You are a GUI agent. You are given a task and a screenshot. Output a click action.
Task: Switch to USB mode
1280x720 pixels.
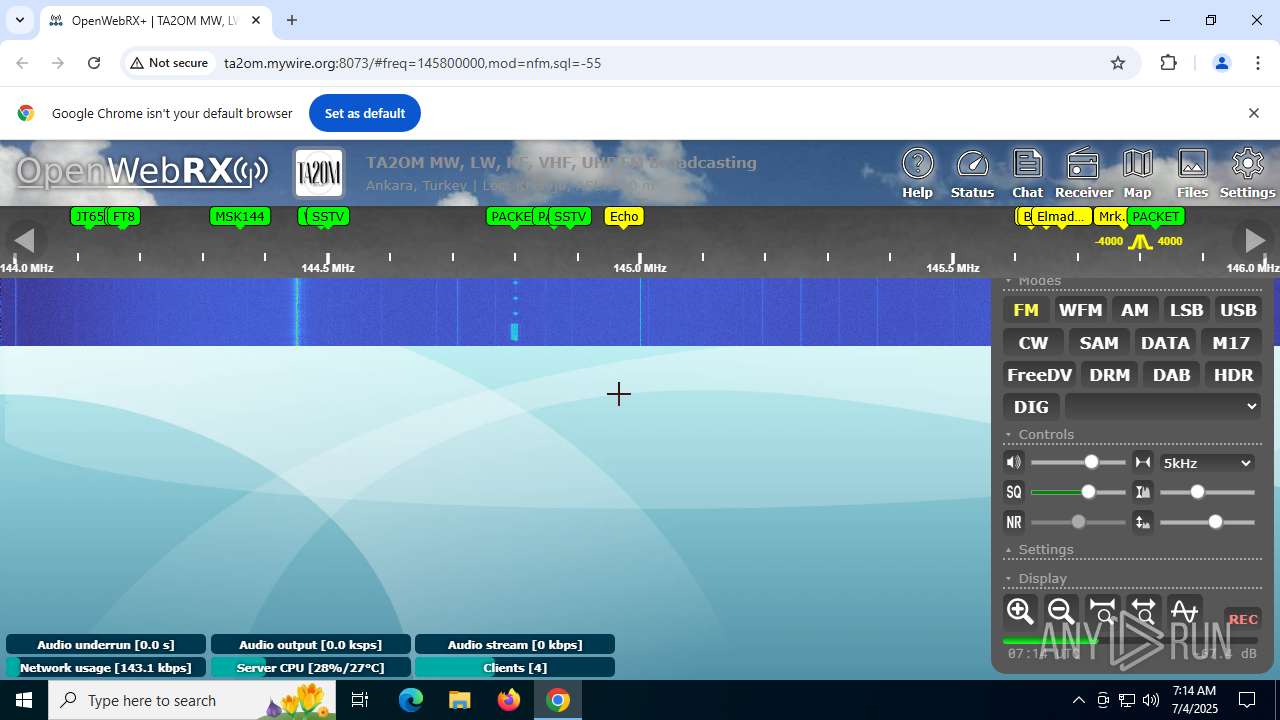click(x=1238, y=310)
